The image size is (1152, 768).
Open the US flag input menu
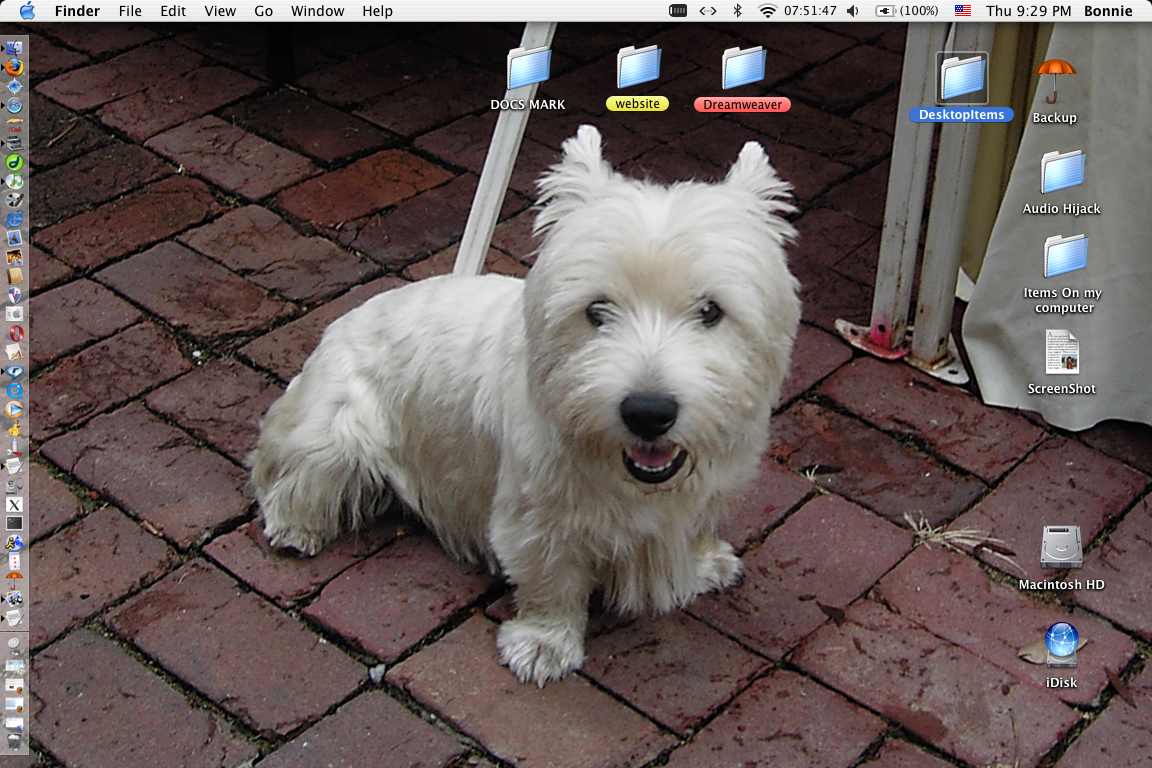pos(962,10)
